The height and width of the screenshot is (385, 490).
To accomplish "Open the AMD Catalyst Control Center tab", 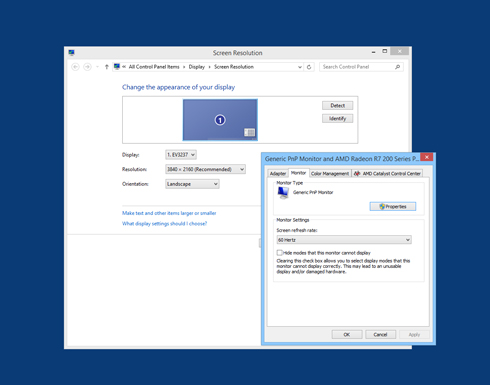I will 388,174.
